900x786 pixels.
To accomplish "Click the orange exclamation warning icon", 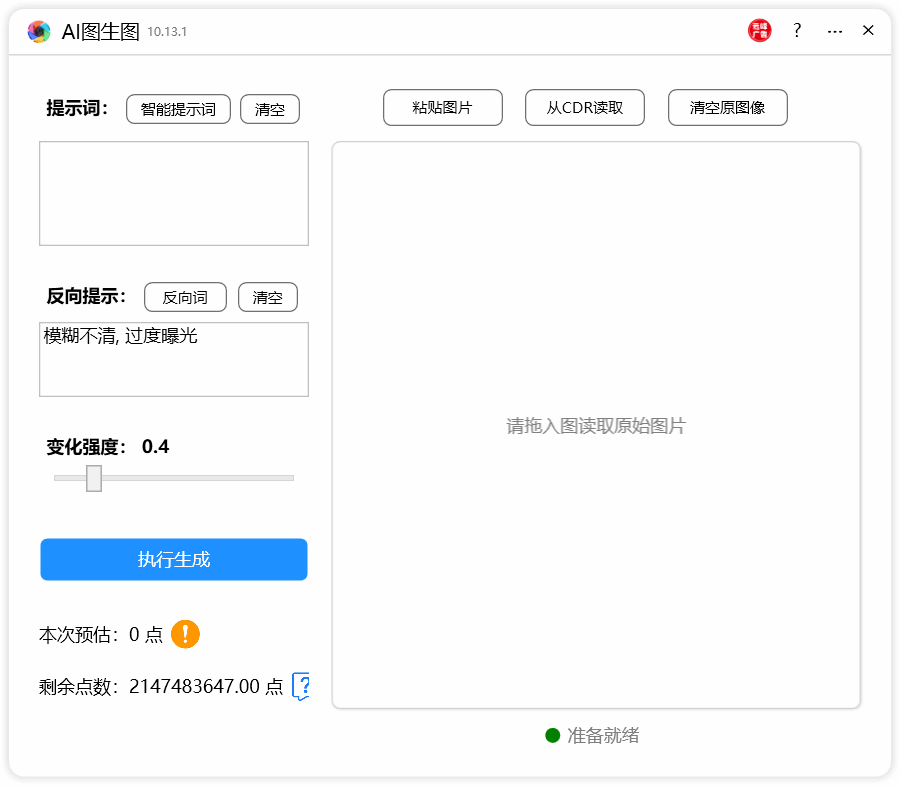I will click(x=185, y=634).
